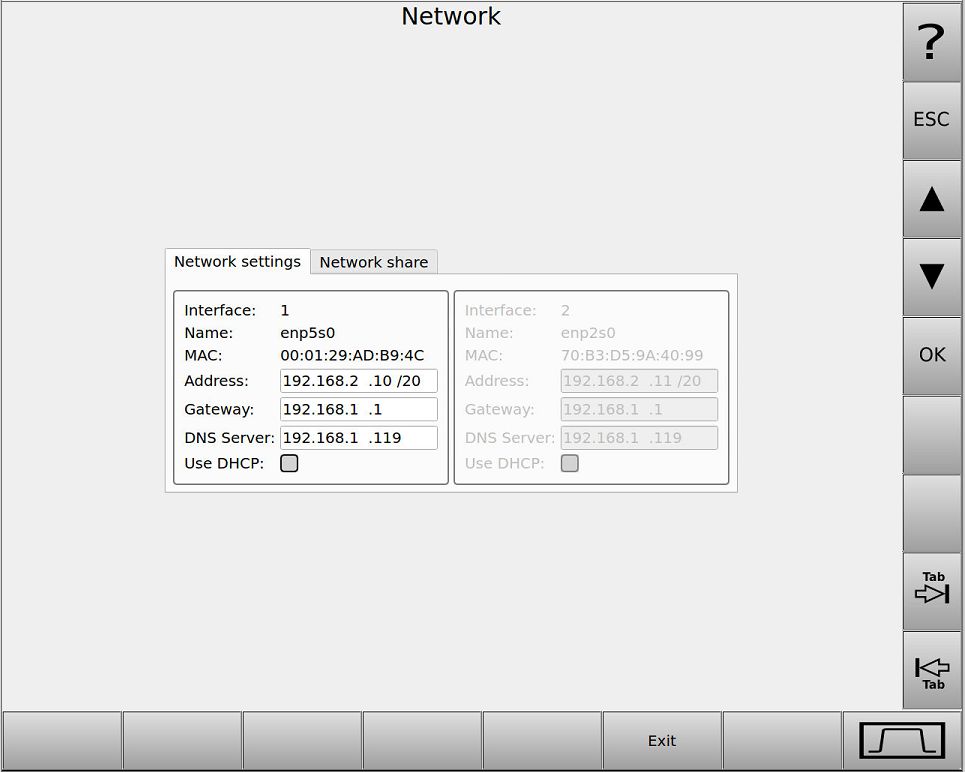Screen dimensions: 965x772
Task: Select the Tab backward icon
Action: [x=931, y=670]
